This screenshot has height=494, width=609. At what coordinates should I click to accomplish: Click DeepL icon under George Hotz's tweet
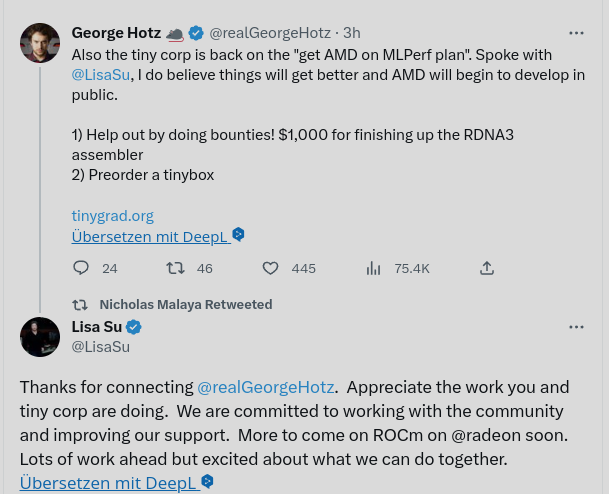pos(238,235)
